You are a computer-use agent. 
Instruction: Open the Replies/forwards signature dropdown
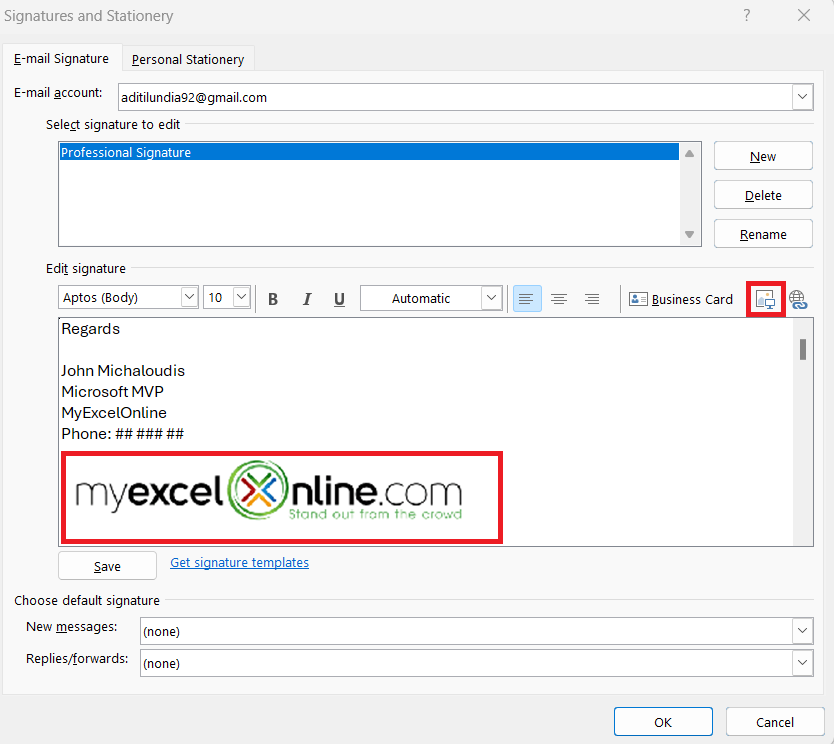point(802,663)
